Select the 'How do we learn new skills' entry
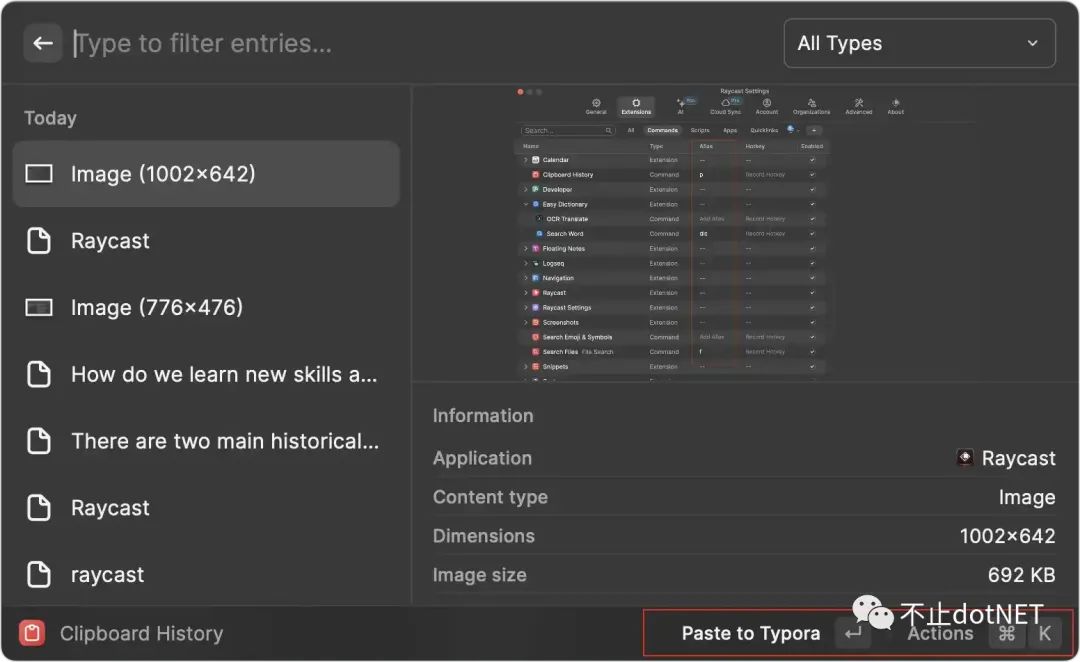This screenshot has width=1080, height=662. click(x=206, y=374)
